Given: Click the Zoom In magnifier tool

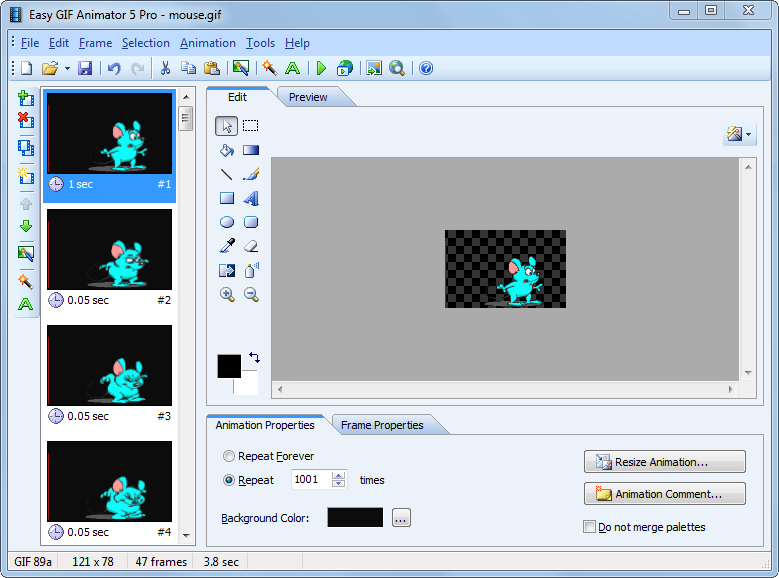Looking at the screenshot, I should (x=227, y=294).
